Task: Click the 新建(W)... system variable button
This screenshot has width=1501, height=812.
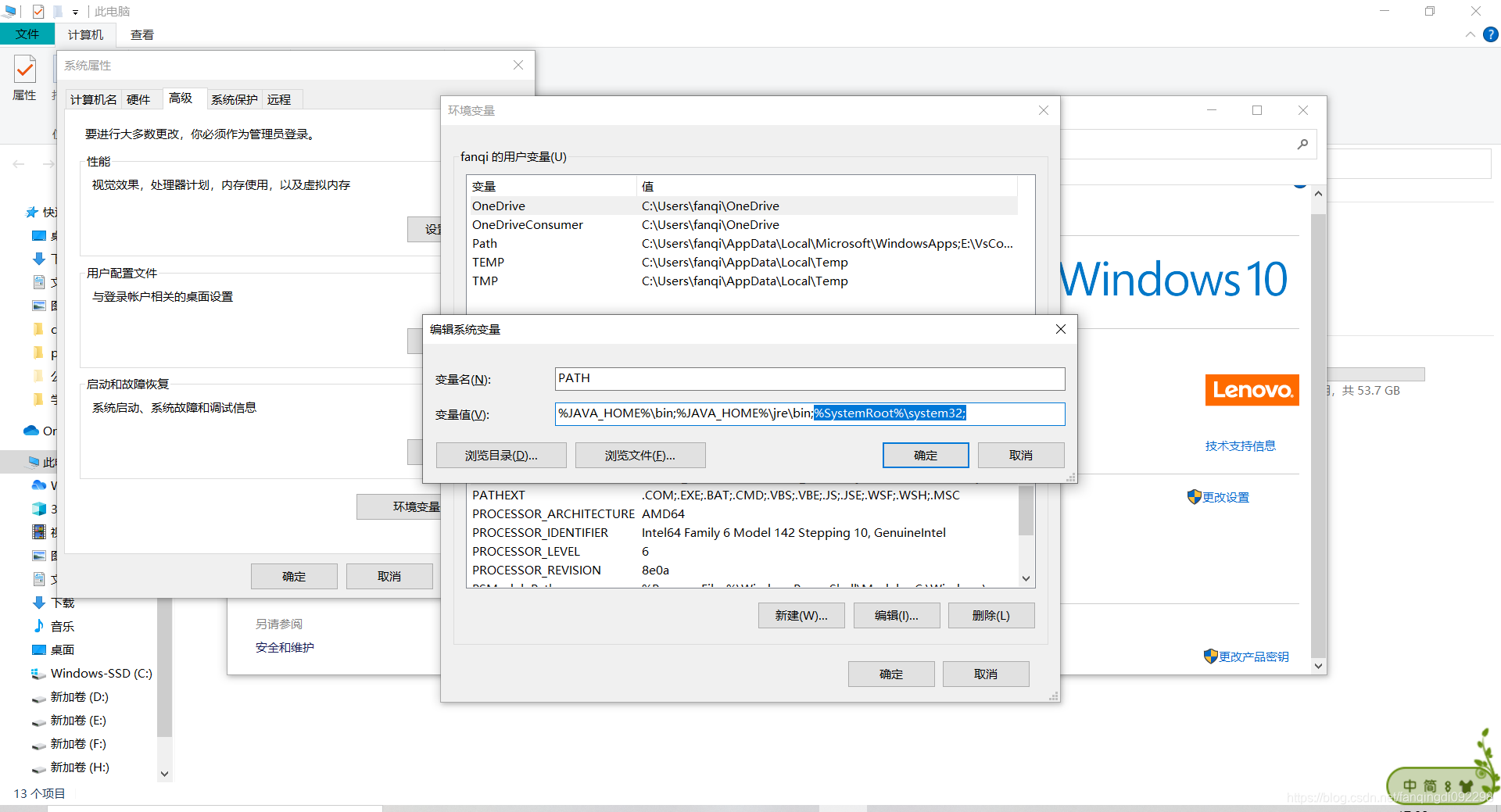Action: (x=801, y=616)
